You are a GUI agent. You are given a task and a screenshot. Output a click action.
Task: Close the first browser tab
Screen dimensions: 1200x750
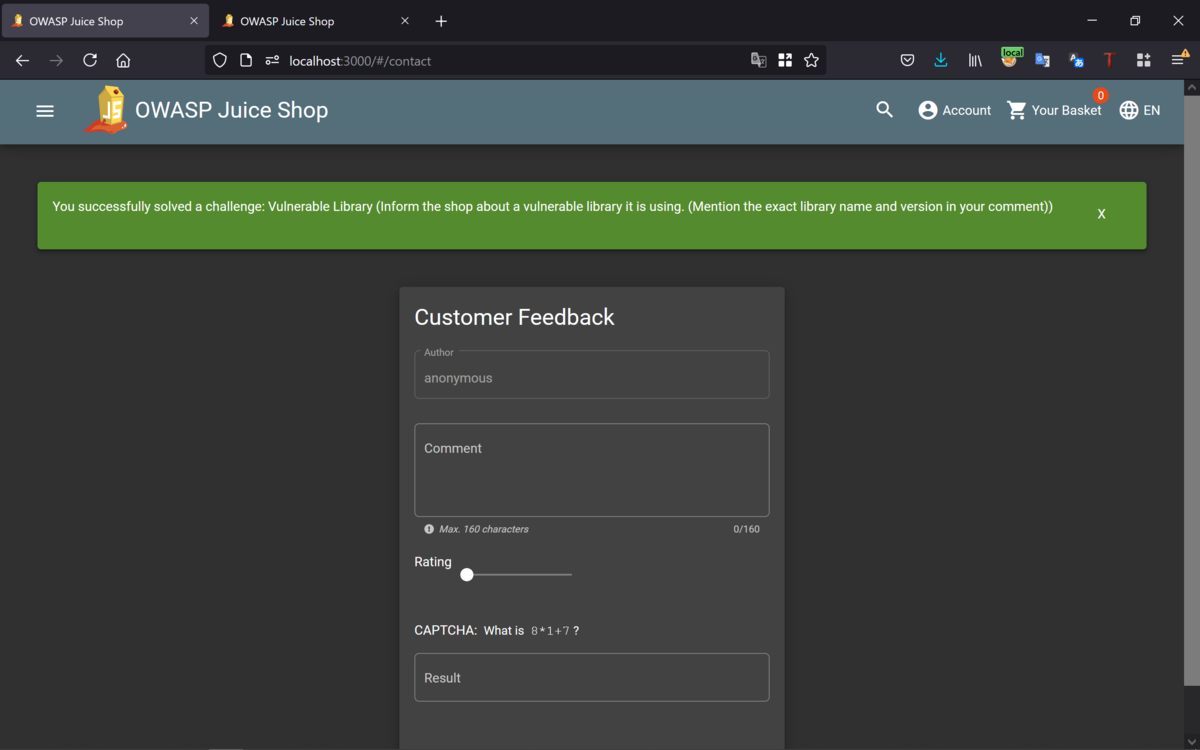click(194, 21)
